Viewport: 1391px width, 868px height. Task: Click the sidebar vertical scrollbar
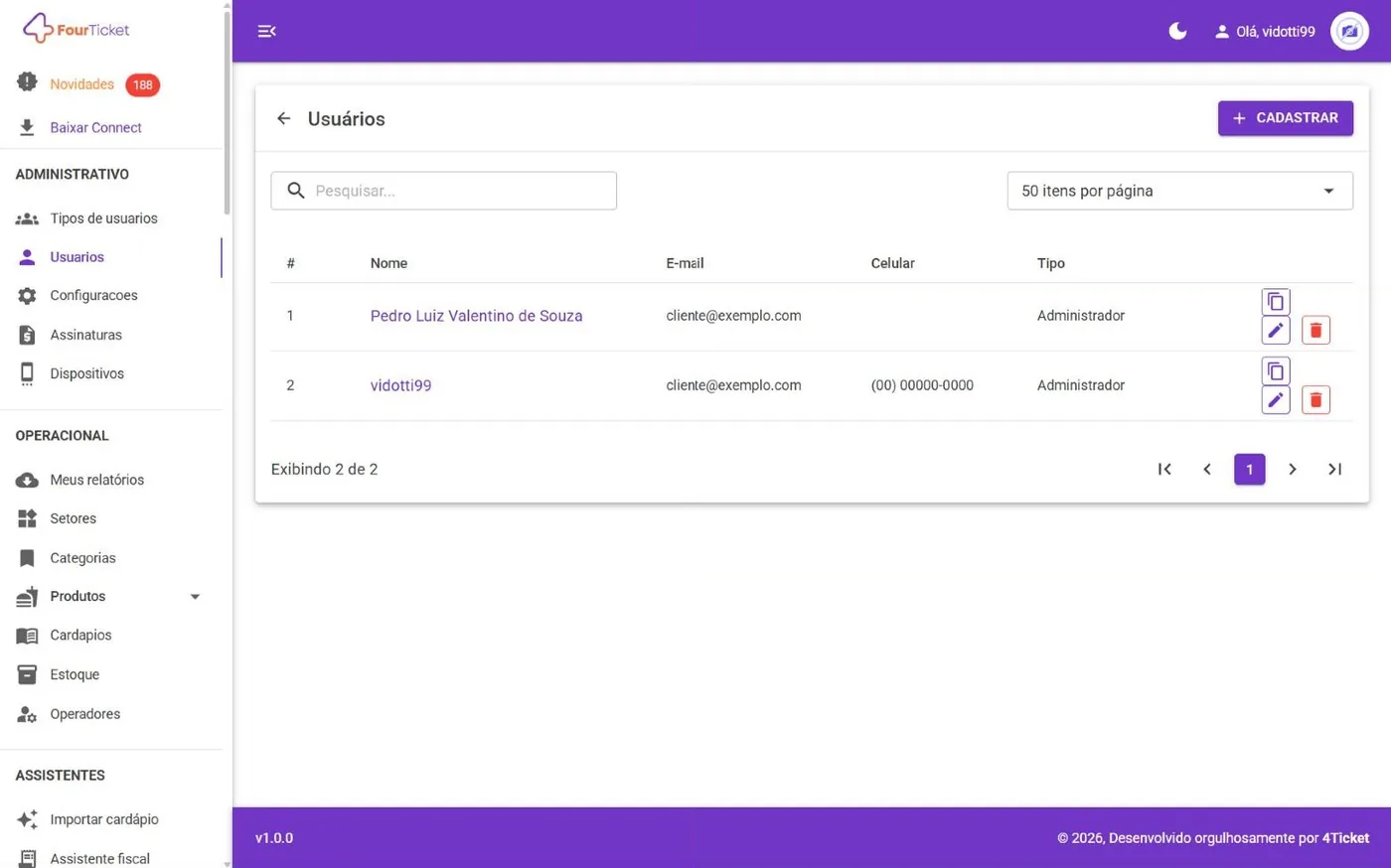click(x=227, y=111)
